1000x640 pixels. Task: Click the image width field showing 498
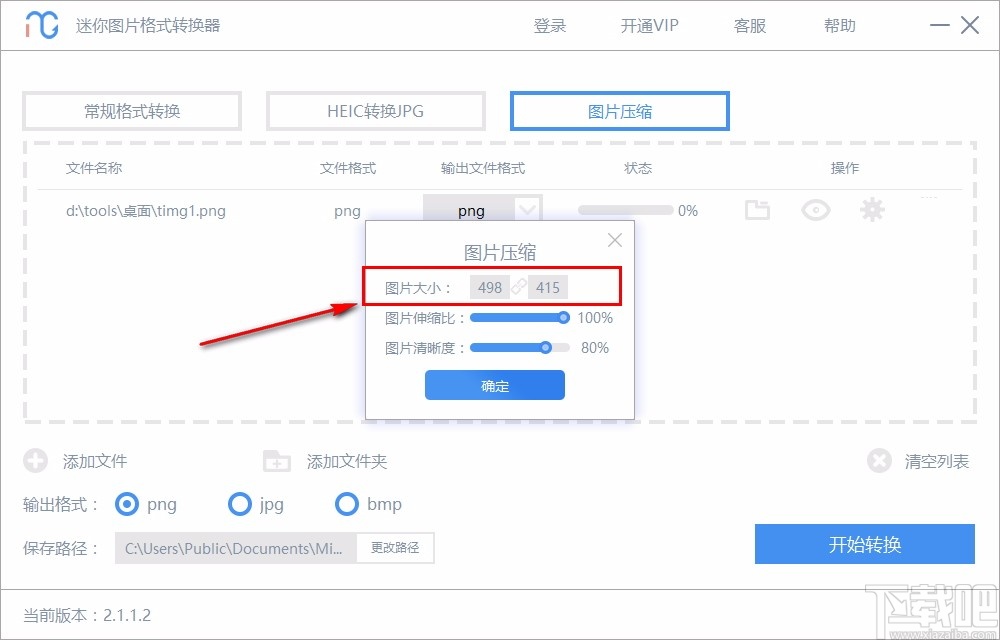click(490, 287)
